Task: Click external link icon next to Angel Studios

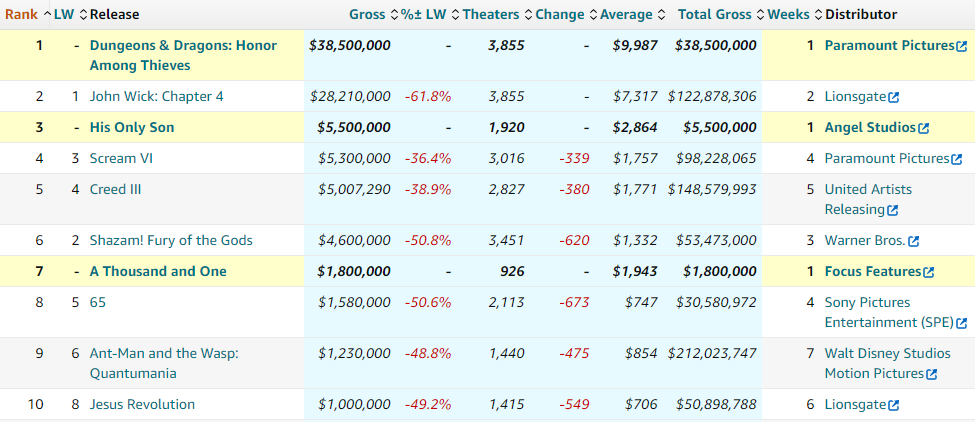Action: 924,128
